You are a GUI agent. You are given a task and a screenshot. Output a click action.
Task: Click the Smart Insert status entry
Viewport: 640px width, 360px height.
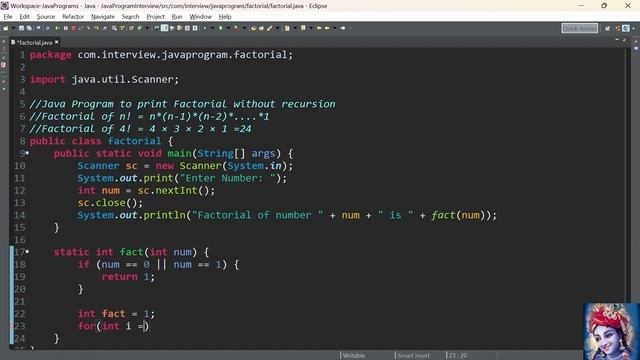pyautogui.click(x=413, y=356)
